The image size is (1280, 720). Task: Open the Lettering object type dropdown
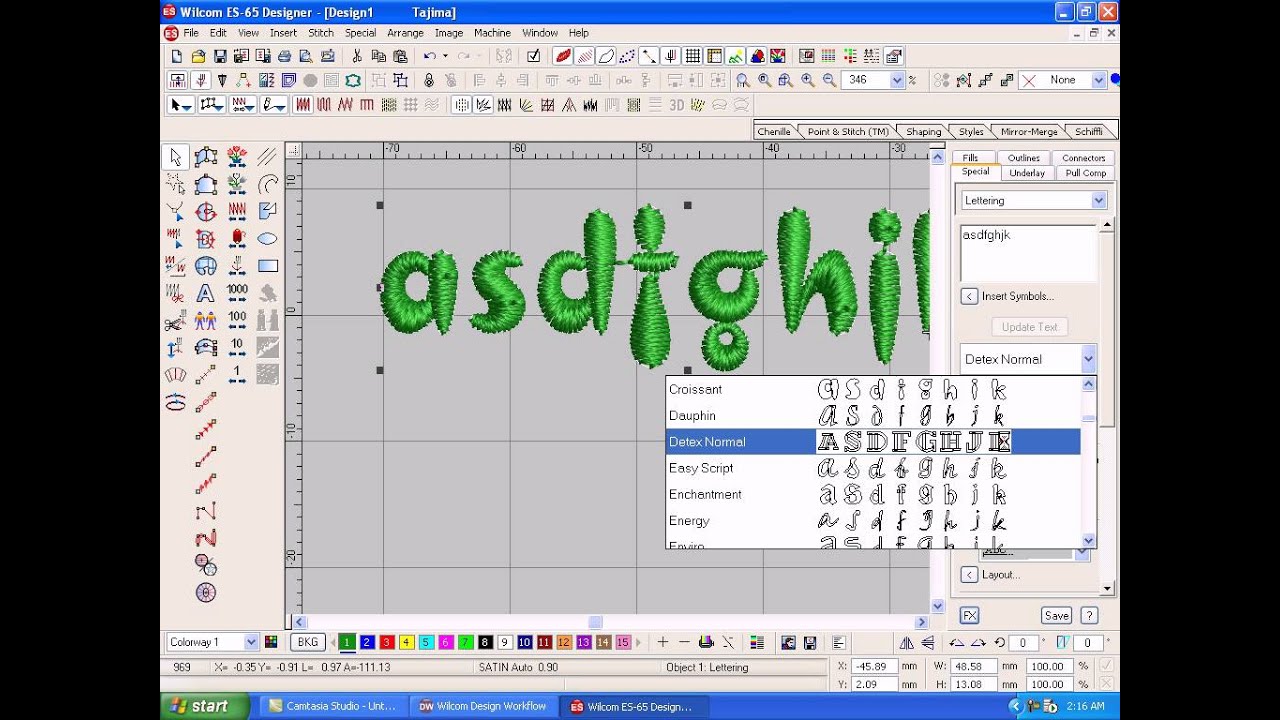pos(1098,200)
